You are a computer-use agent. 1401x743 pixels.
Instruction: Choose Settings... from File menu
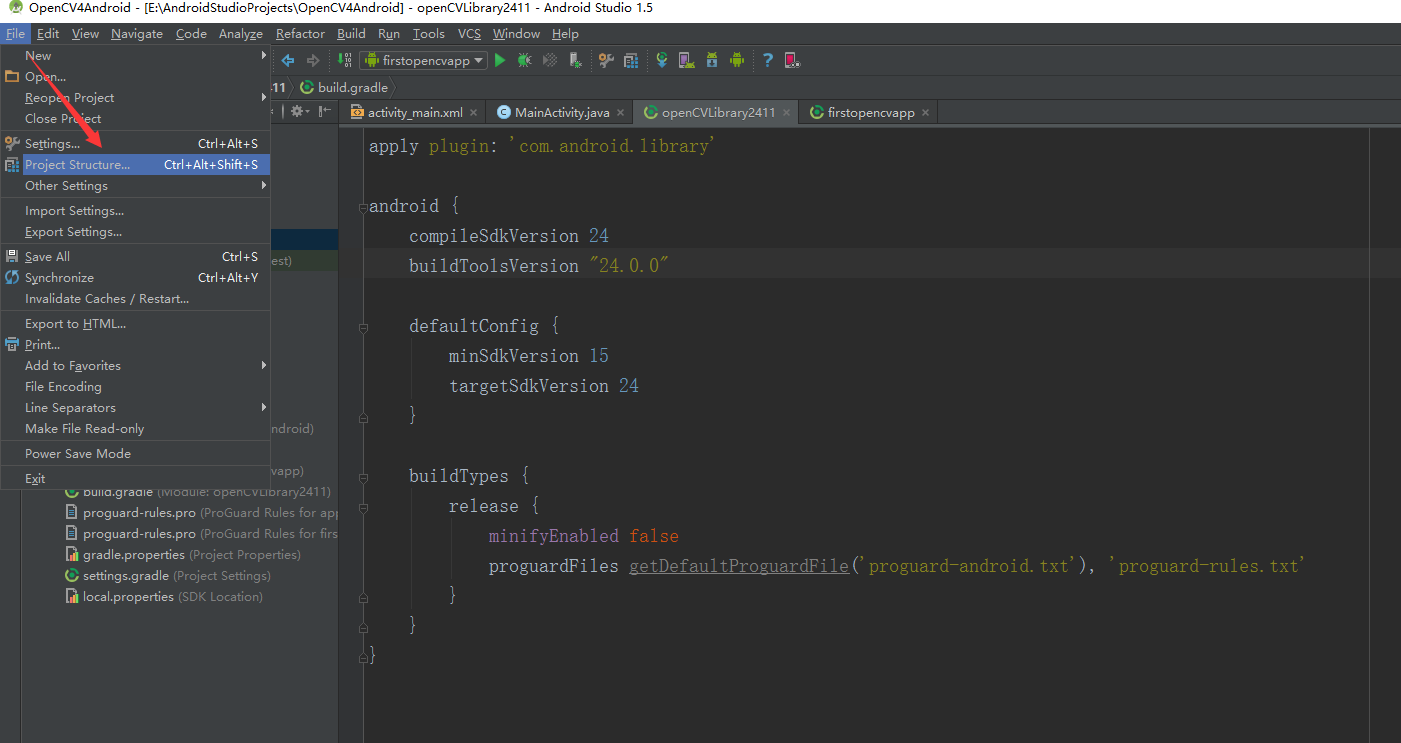[x=135, y=144]
